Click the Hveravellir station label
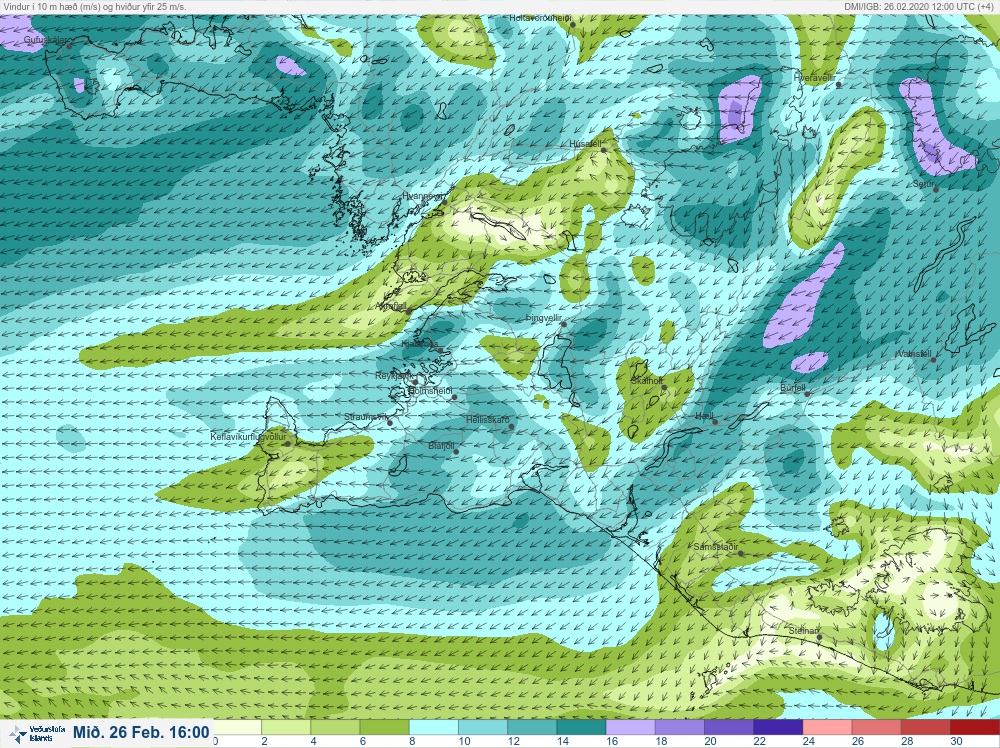This screenshot has height=748, width=1000. click(814, 78)
